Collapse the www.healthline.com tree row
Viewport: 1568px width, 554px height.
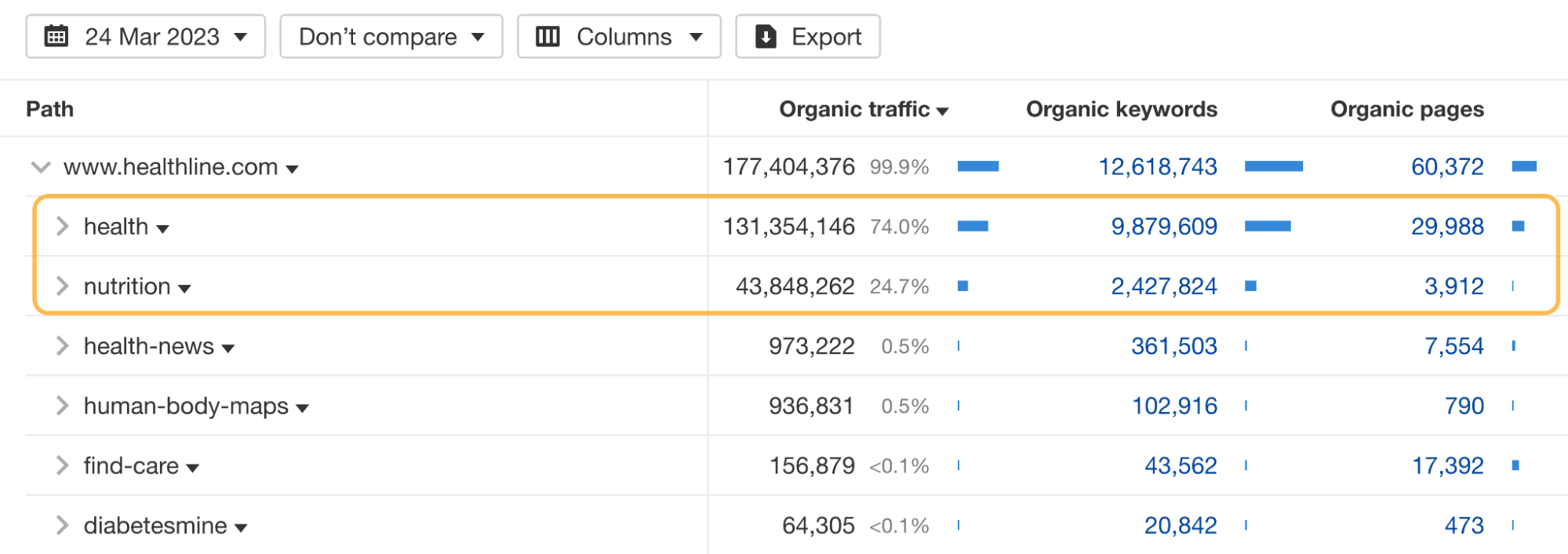tap(41, 167)
